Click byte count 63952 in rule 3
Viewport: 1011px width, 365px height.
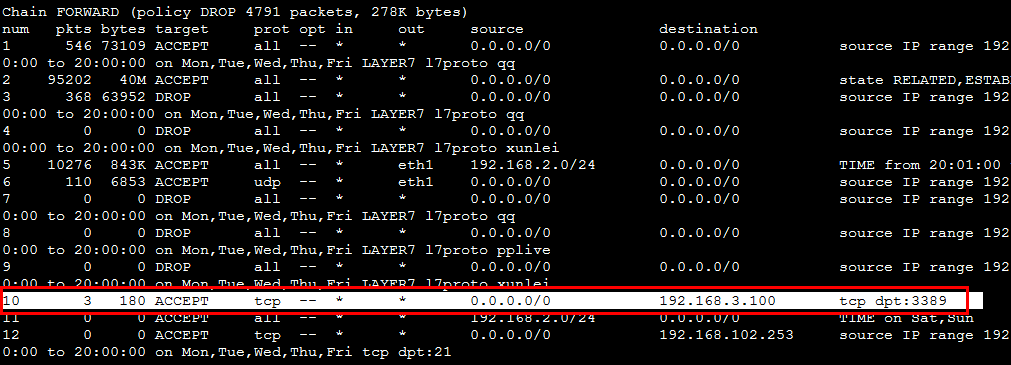tap(123, 97)
